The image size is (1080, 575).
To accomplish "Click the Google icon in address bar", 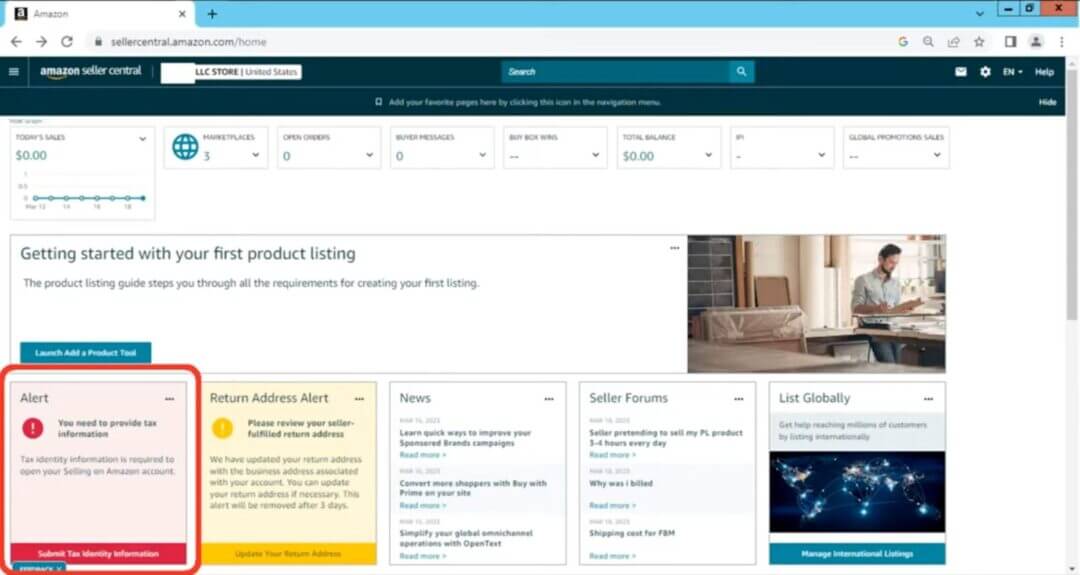I will pyautogui.click(x=902, y=42).
